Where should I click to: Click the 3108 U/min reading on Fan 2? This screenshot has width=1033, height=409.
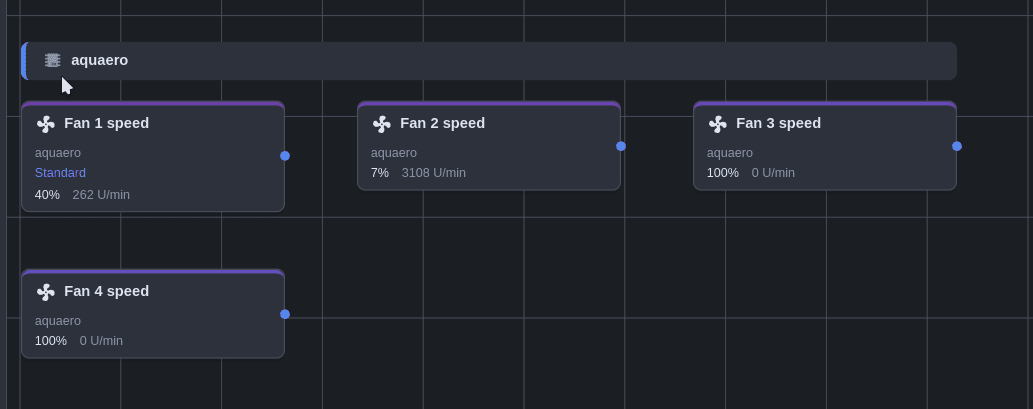point(433,173)
